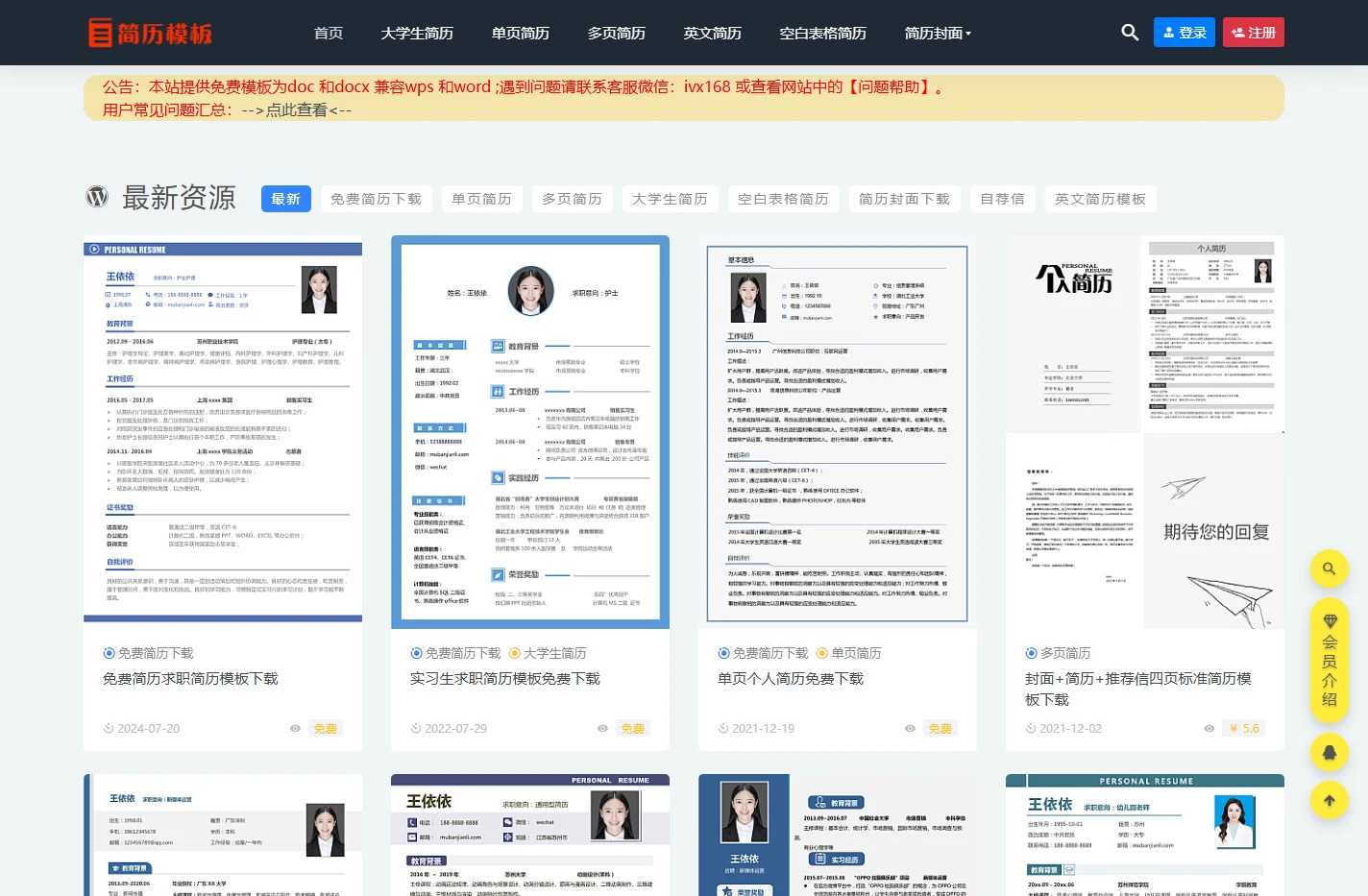Click 大学生简历 category tag on second card
1368x896 pixels.
coord(548,653)
